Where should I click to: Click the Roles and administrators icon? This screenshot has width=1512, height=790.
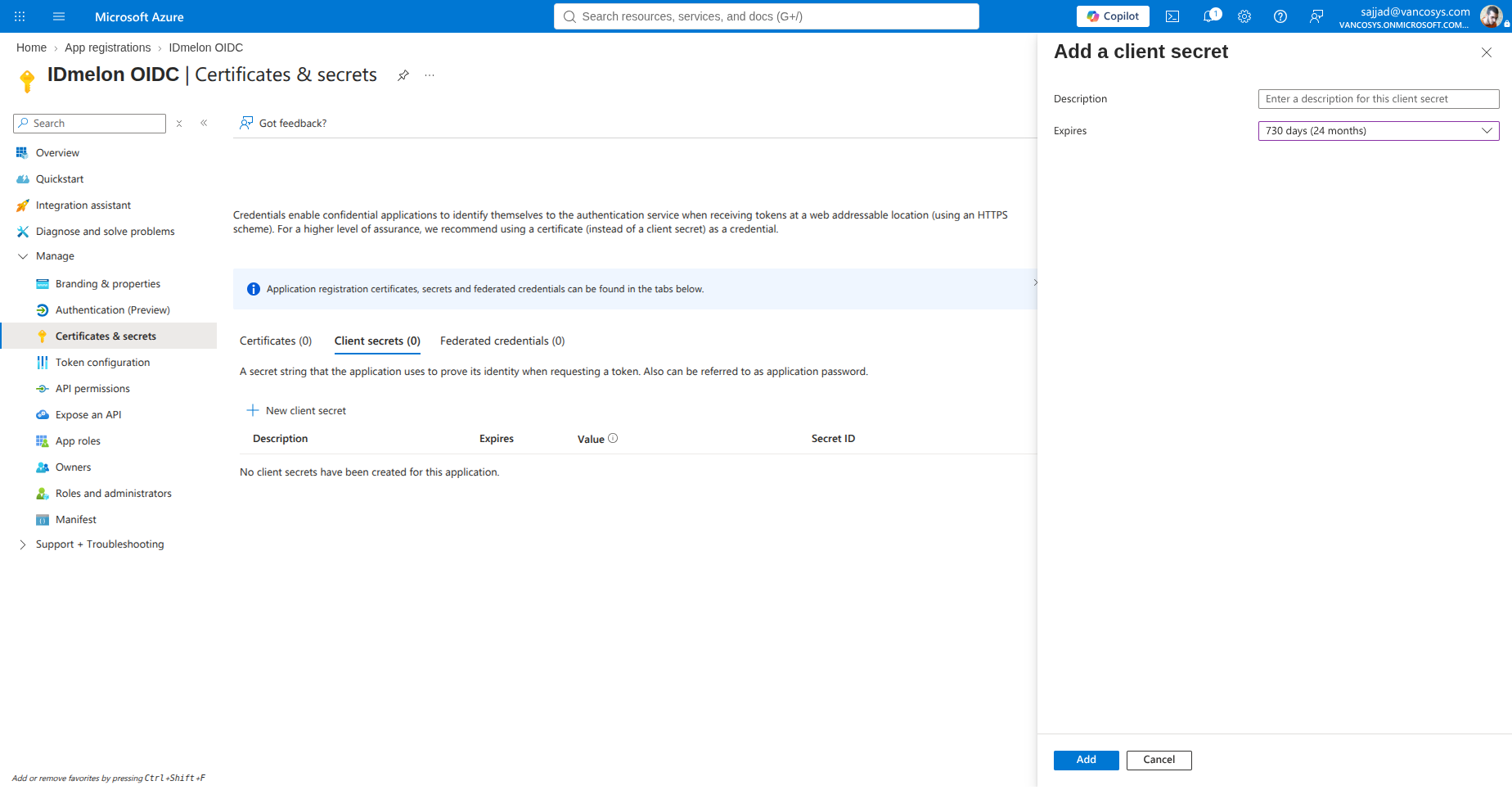[x=43, y=494]
